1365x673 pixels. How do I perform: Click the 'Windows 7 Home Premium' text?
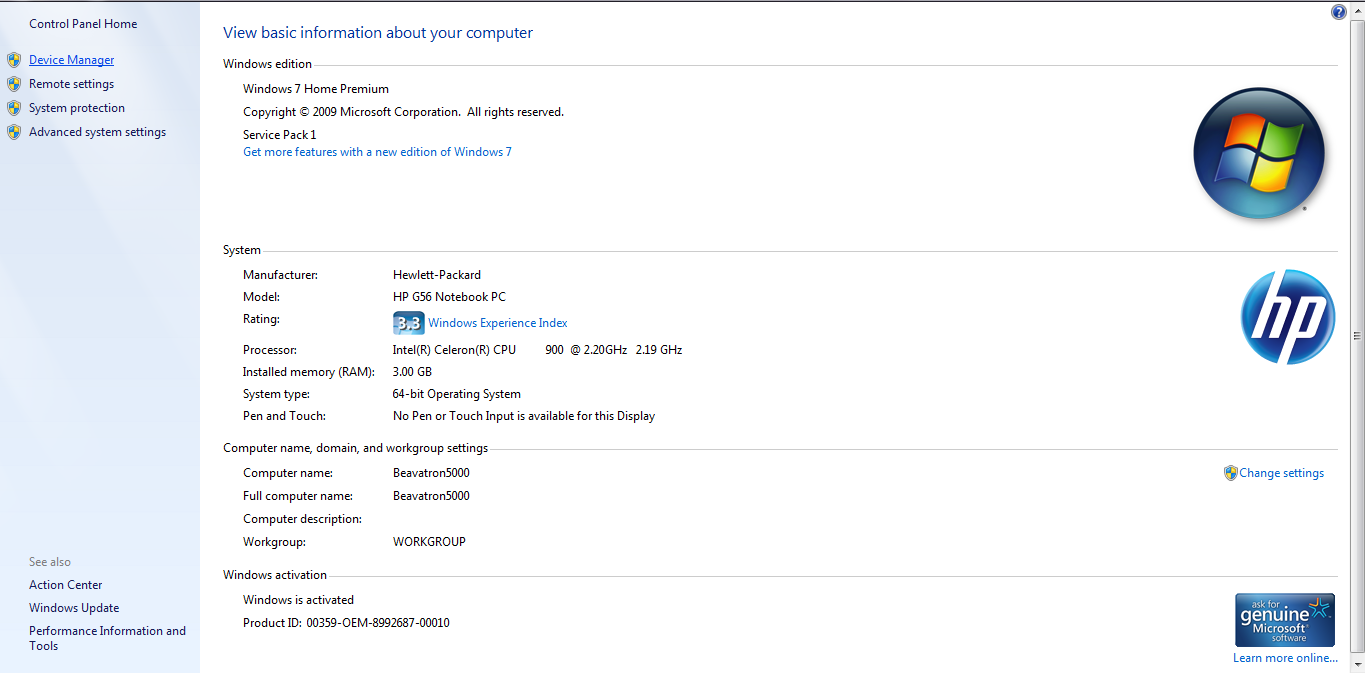(x=316, y=89)
